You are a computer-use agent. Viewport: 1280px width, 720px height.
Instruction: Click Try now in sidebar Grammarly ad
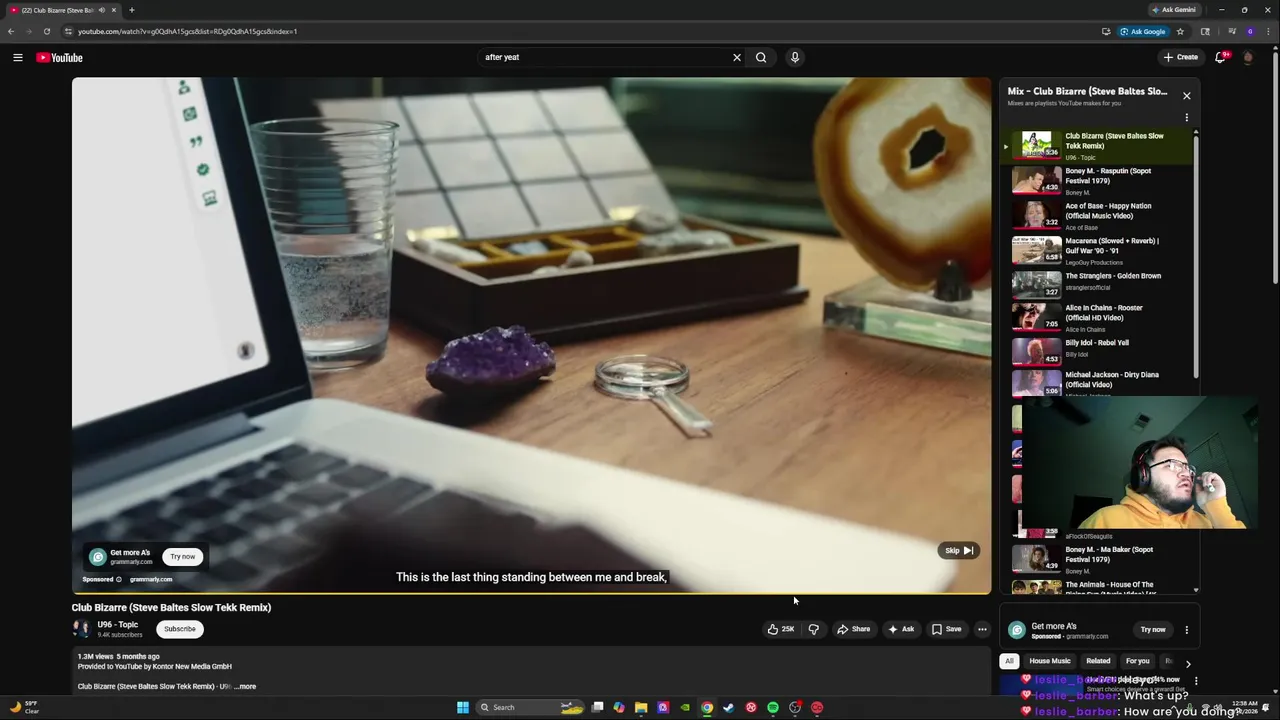coord(1153,630)
